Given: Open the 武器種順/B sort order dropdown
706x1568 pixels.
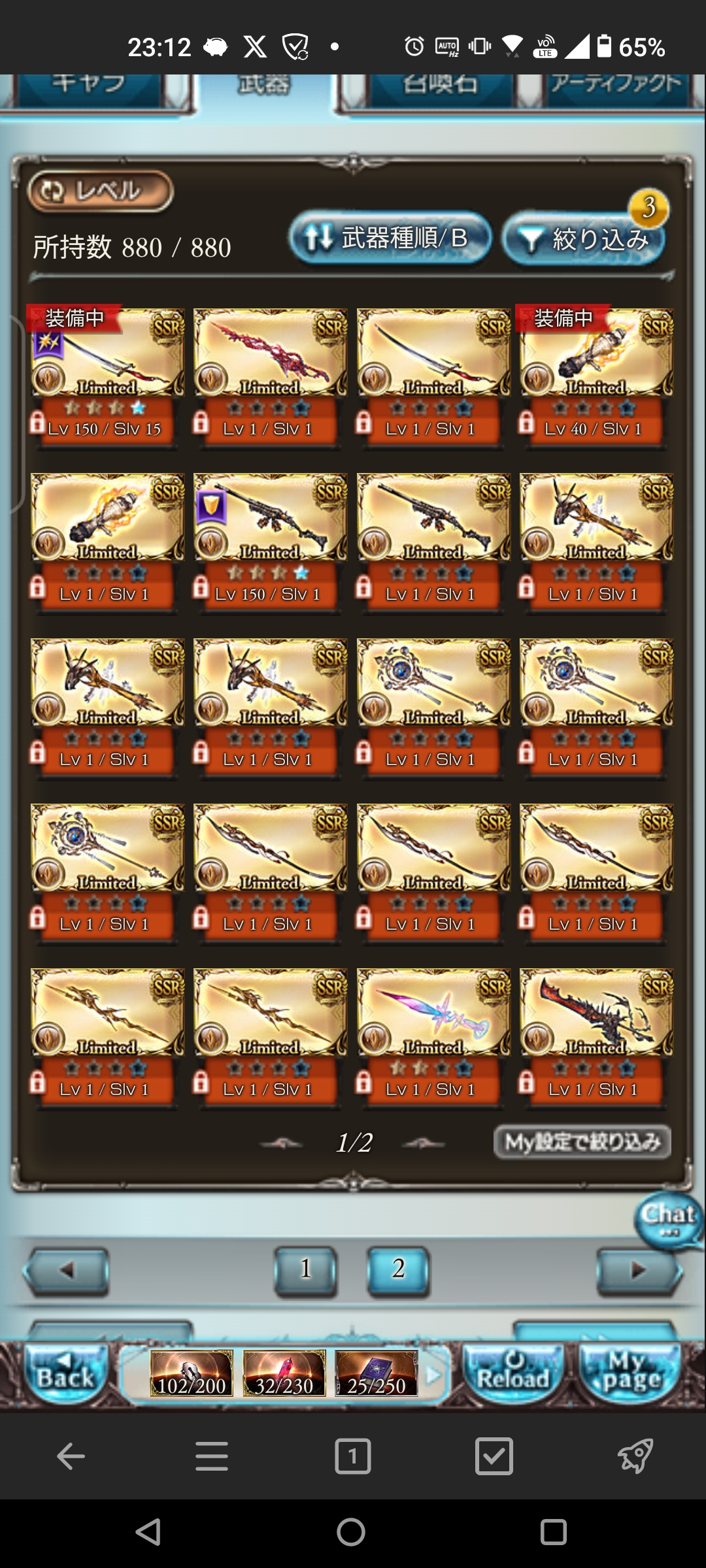Looking at the screenshot, I should tap(390, 238).
